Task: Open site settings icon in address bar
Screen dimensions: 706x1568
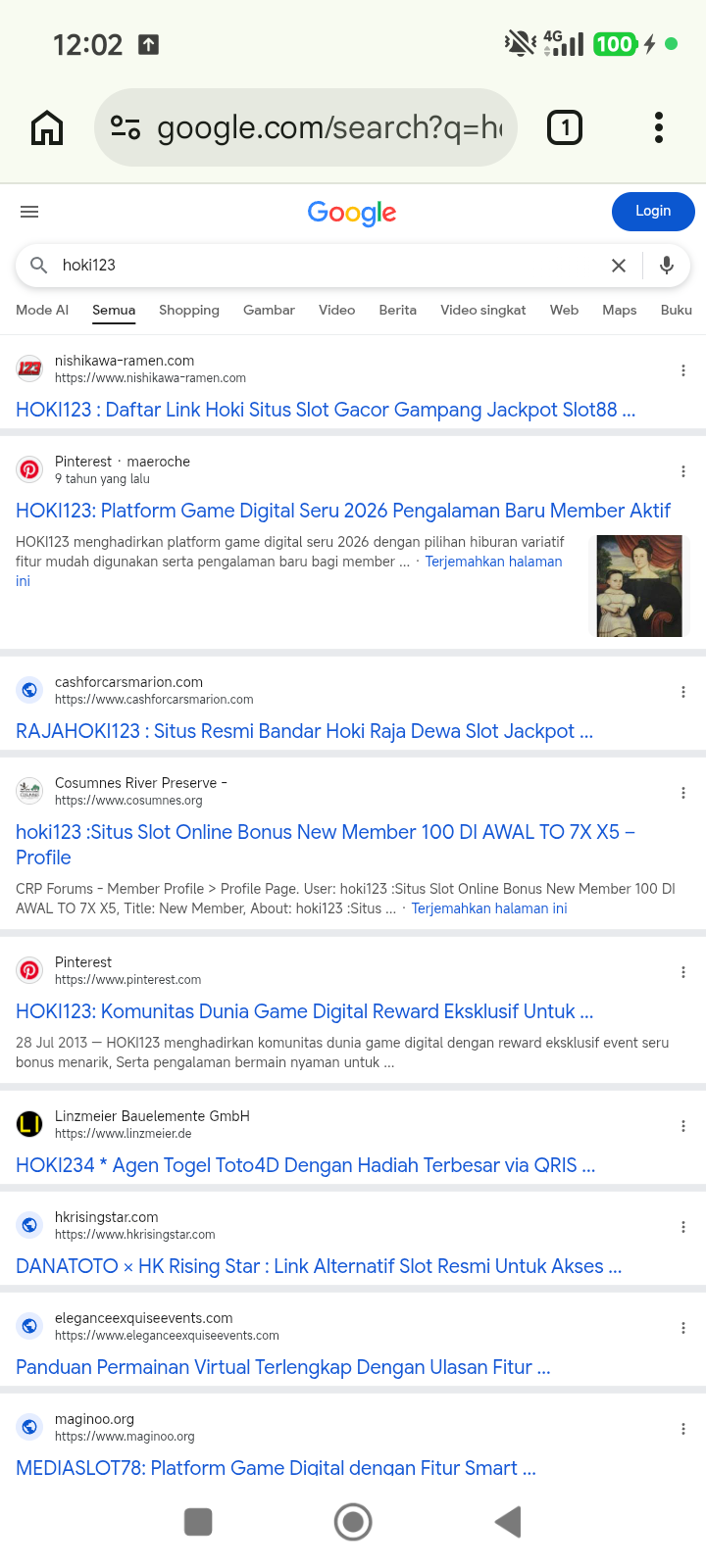Action: point(126,127)
